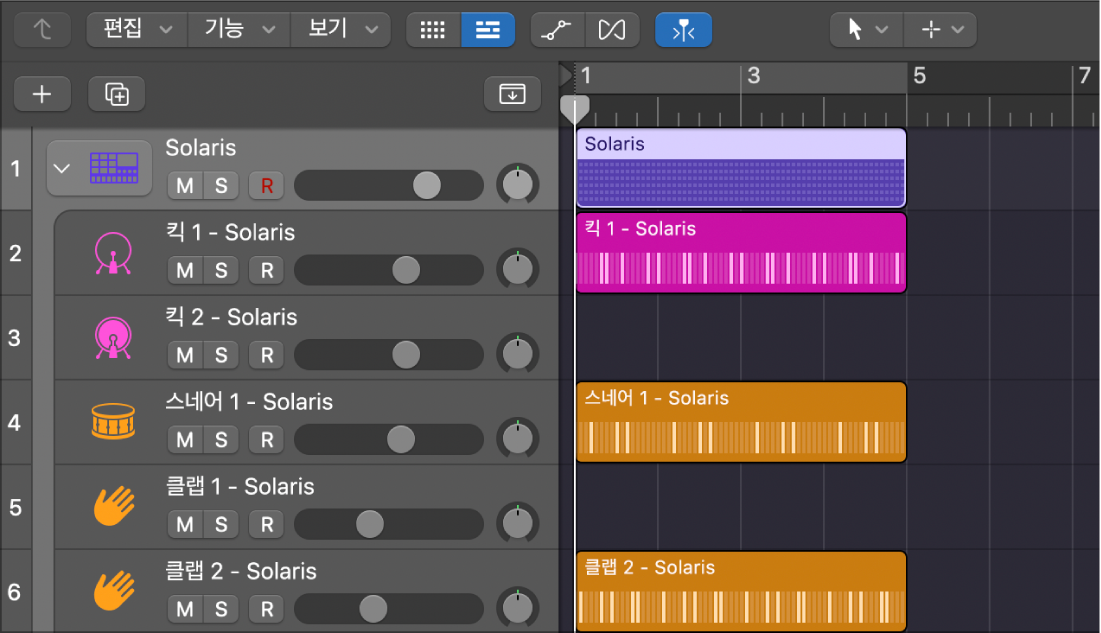Select the 스네어 1 region in the timeline

pyautogui.click(x=740, y=421)
